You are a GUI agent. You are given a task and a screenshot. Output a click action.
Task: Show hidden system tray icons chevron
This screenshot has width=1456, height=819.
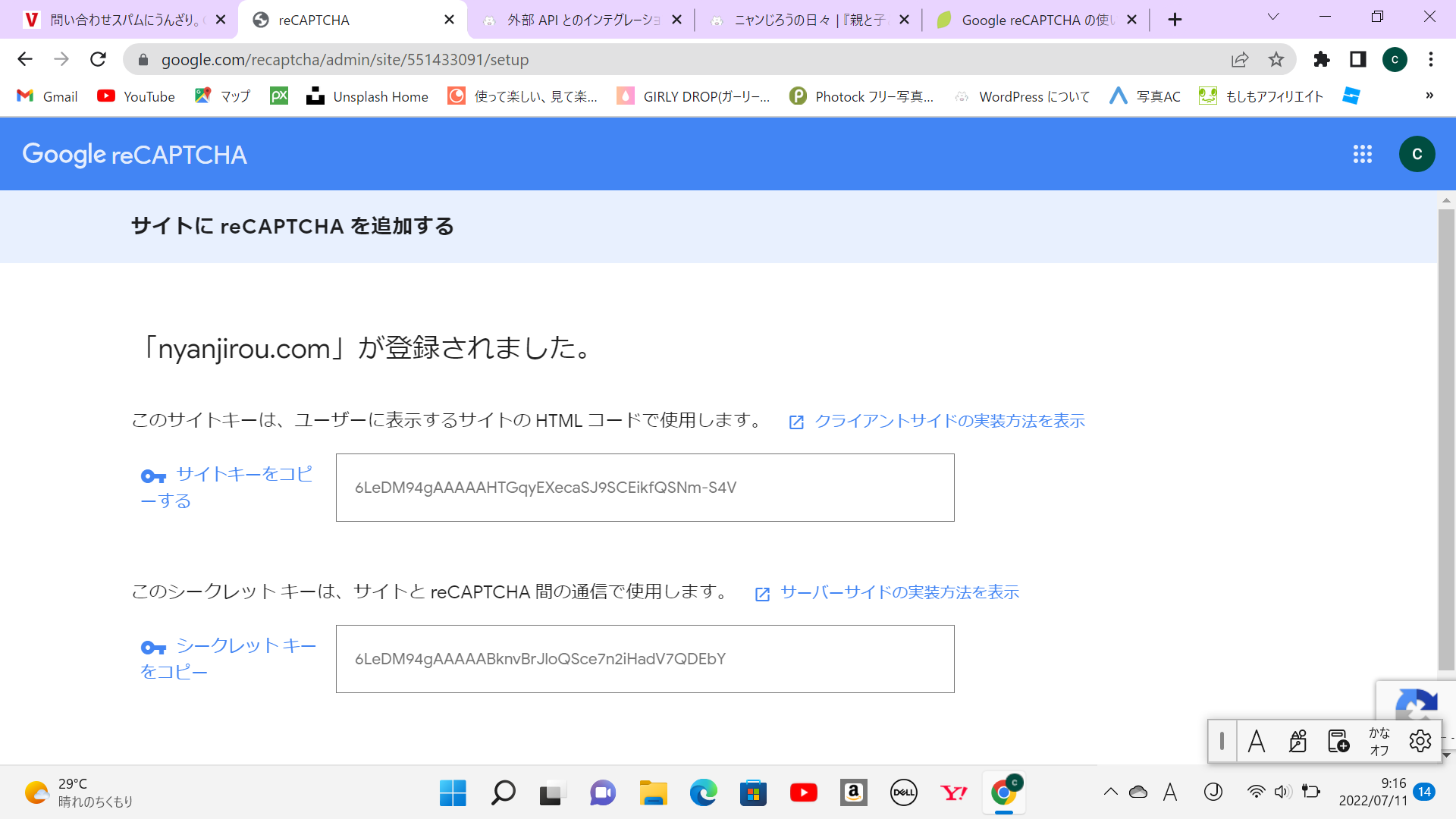[1111, 792]
